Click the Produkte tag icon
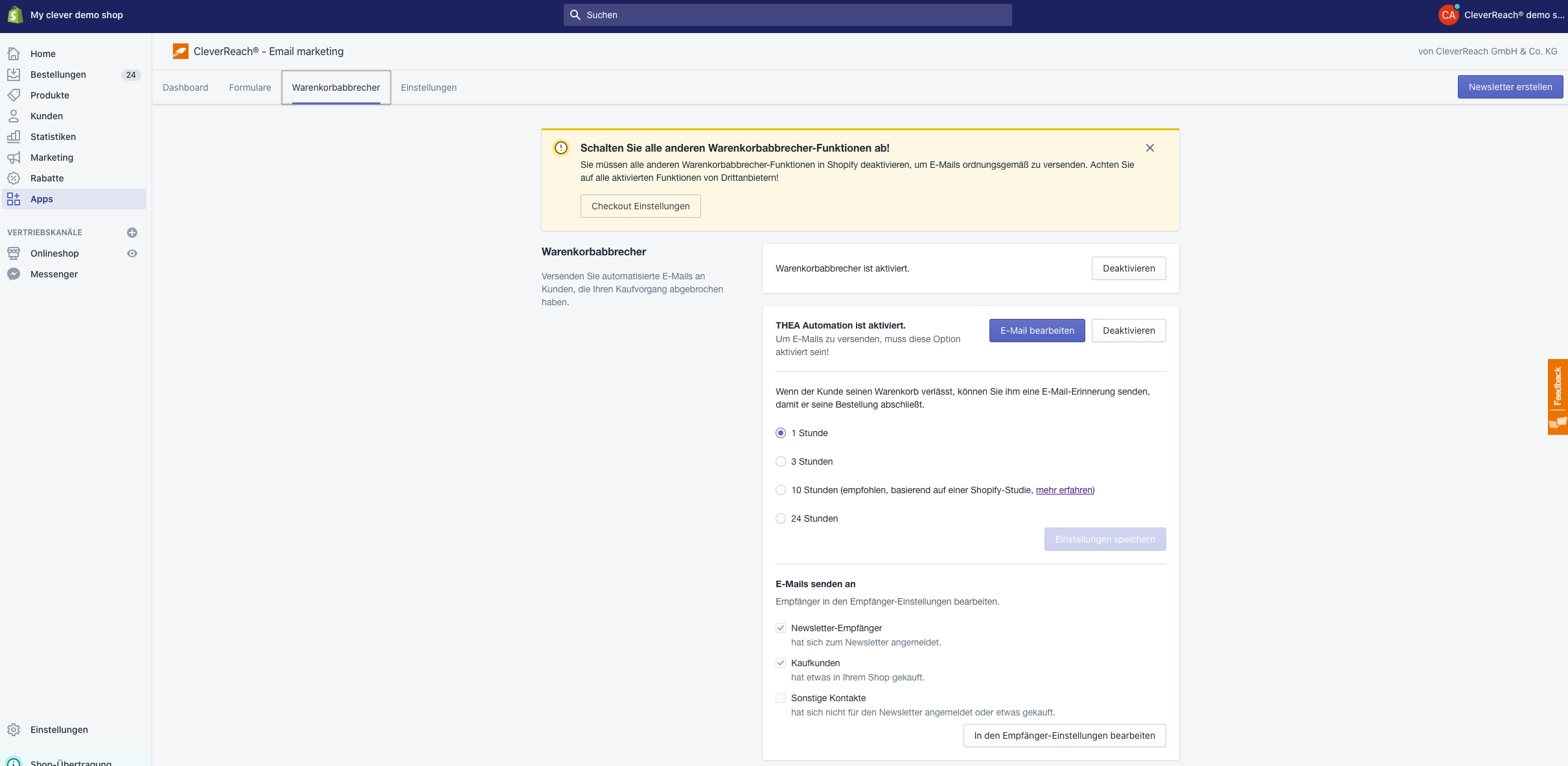 pos(14,95)
